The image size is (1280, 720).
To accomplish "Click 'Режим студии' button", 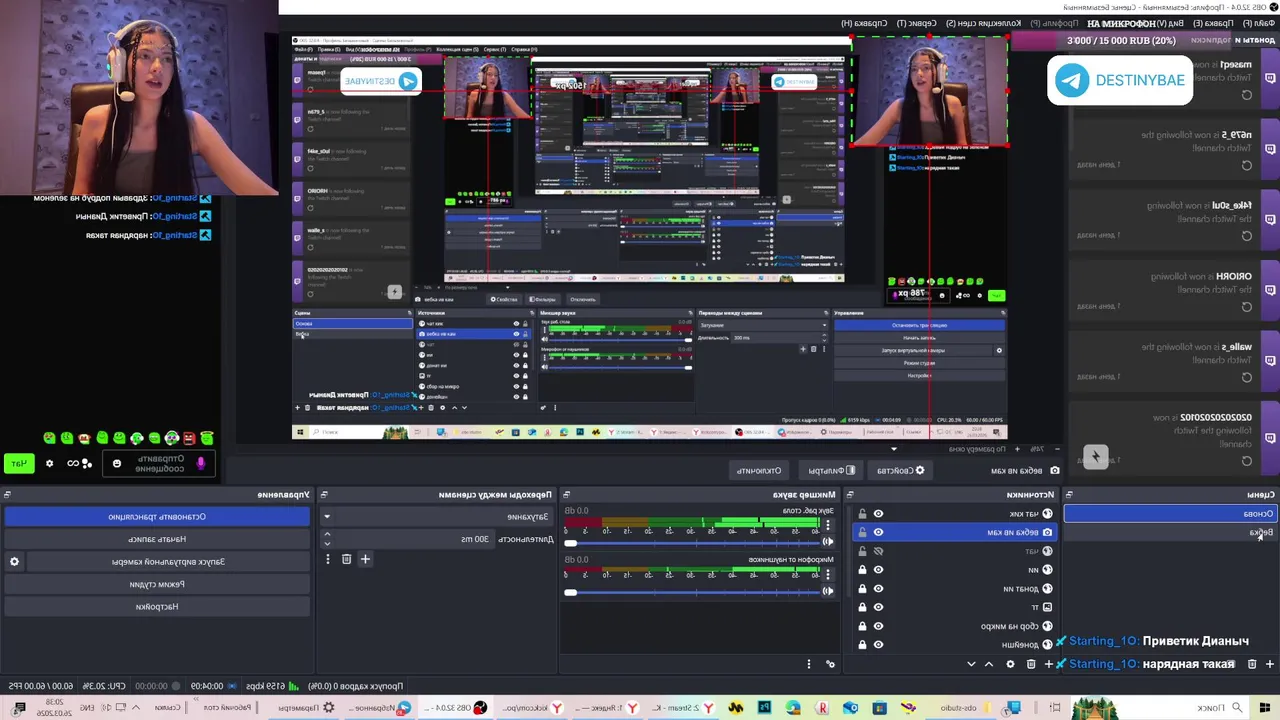I will (157, 584).
